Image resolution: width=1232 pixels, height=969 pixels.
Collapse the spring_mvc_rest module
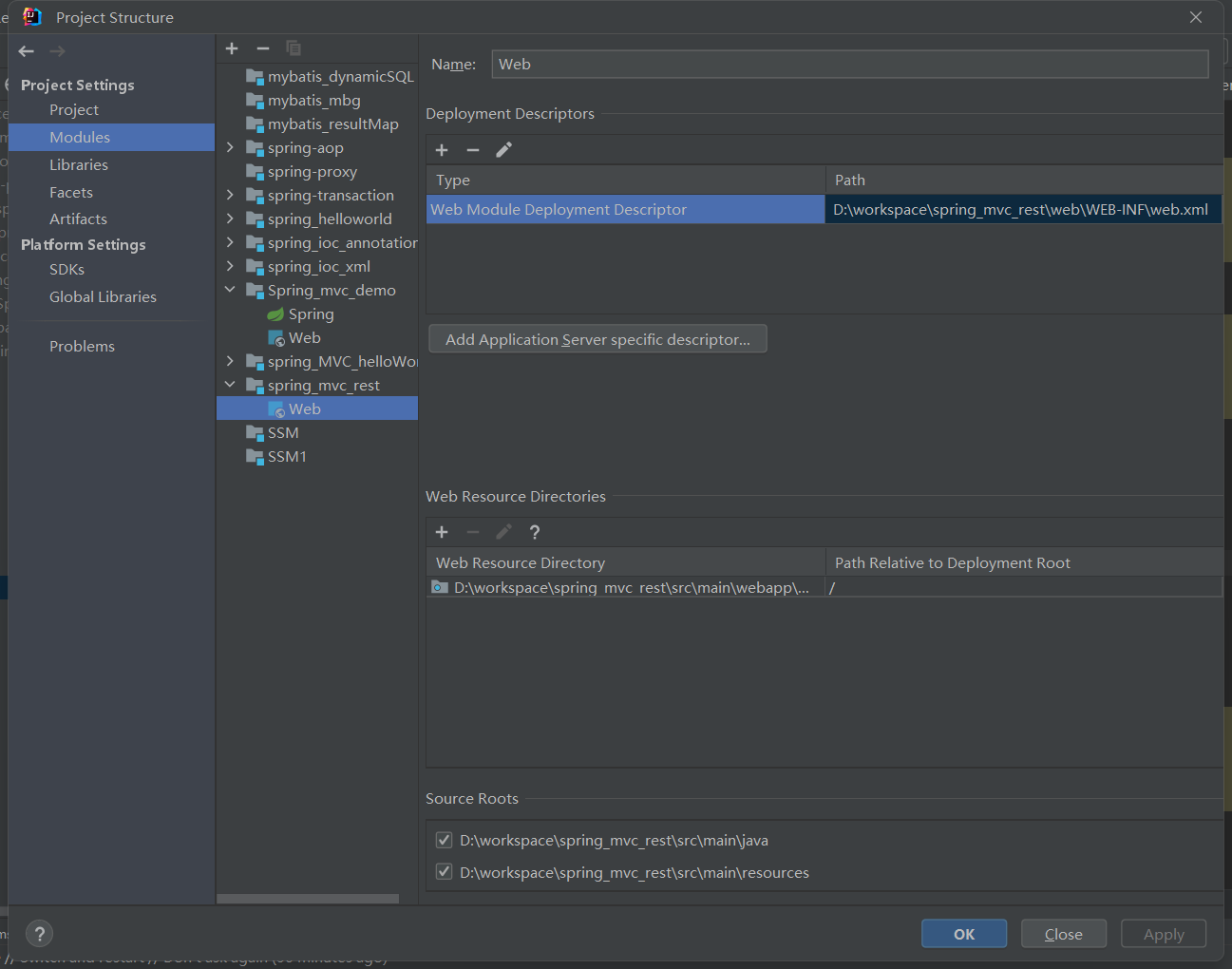pyautogui.click(x=230, y=385)
